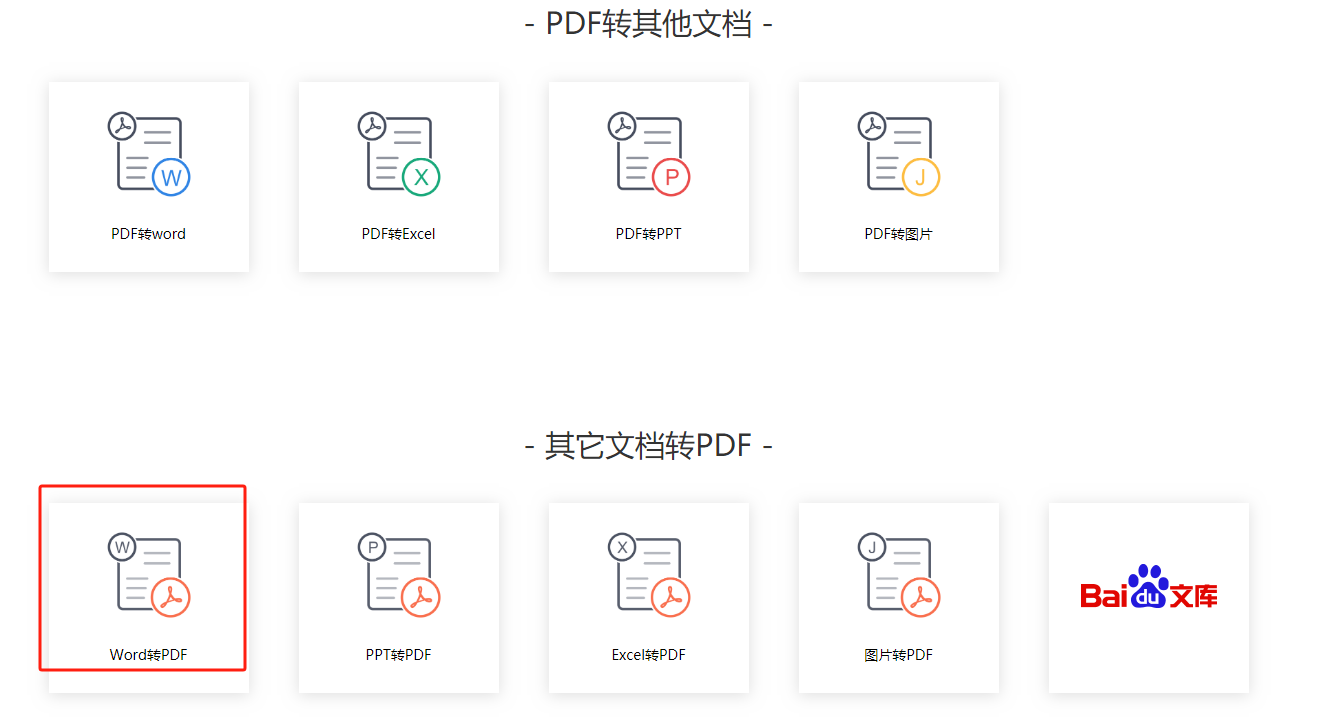
Task: Choose the PDF转PPT icon with red P
Action: [649, 153]
